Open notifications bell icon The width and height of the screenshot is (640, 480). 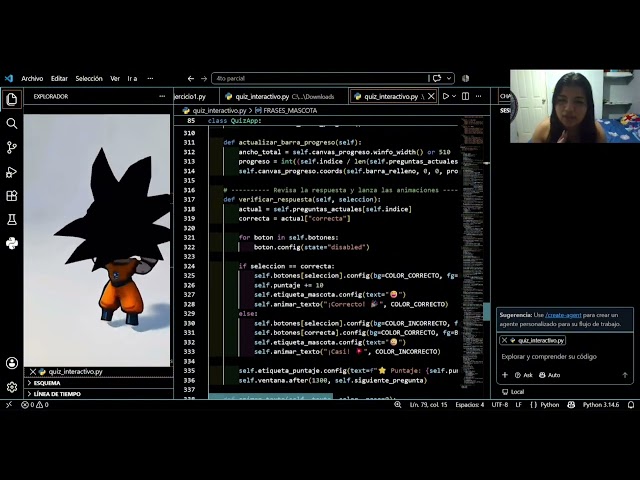coord(631,404)
